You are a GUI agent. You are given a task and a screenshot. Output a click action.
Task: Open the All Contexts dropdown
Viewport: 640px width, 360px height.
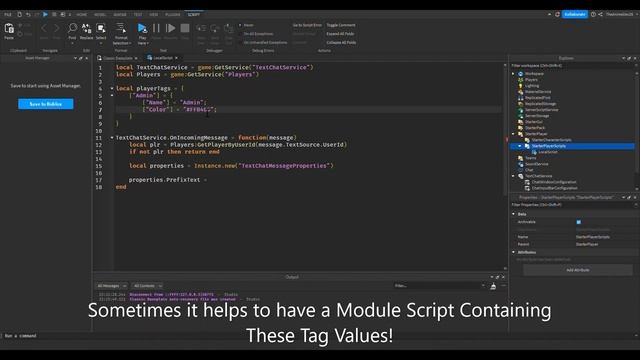tap(147, 286)
